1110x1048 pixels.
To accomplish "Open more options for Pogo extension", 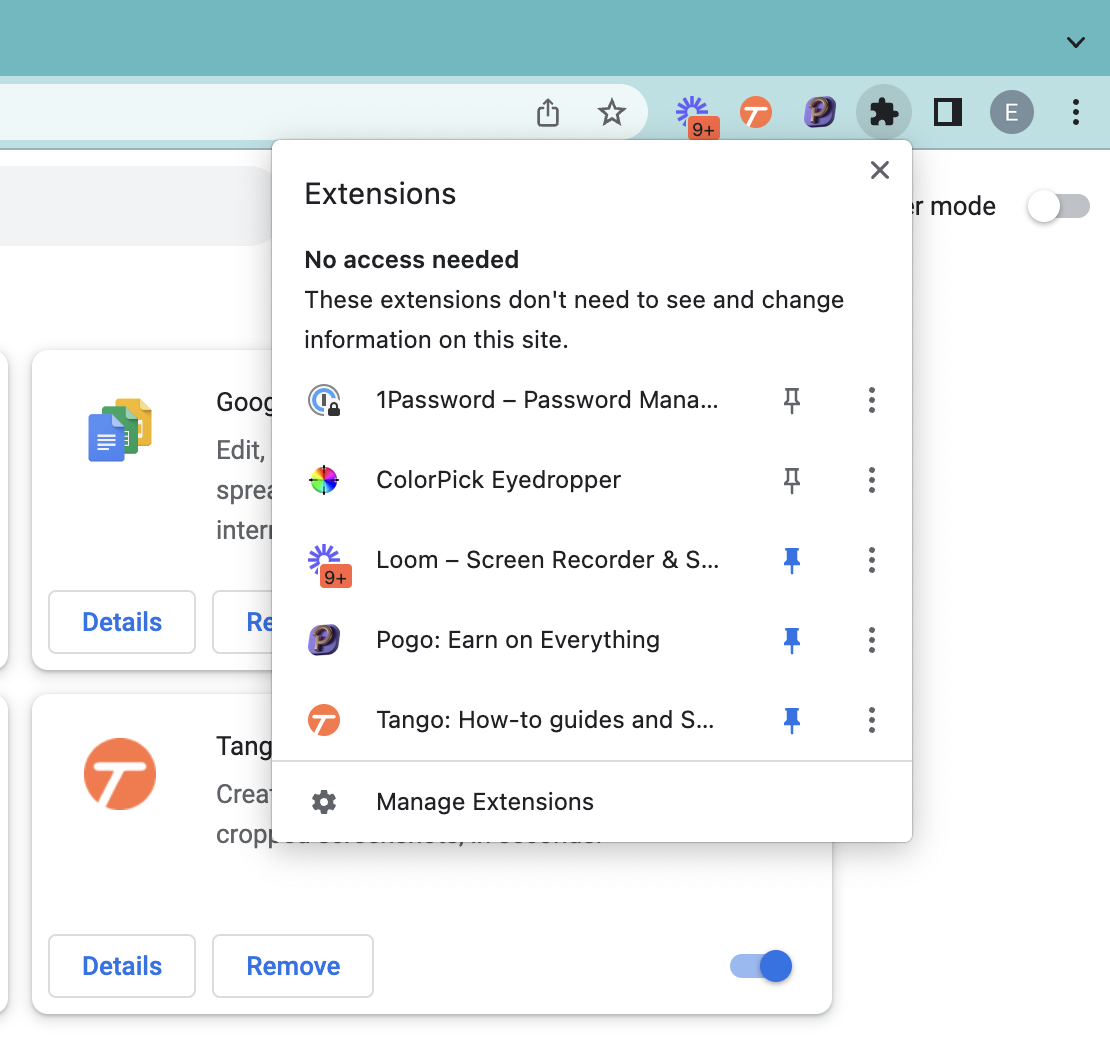I will coord(872,640).
